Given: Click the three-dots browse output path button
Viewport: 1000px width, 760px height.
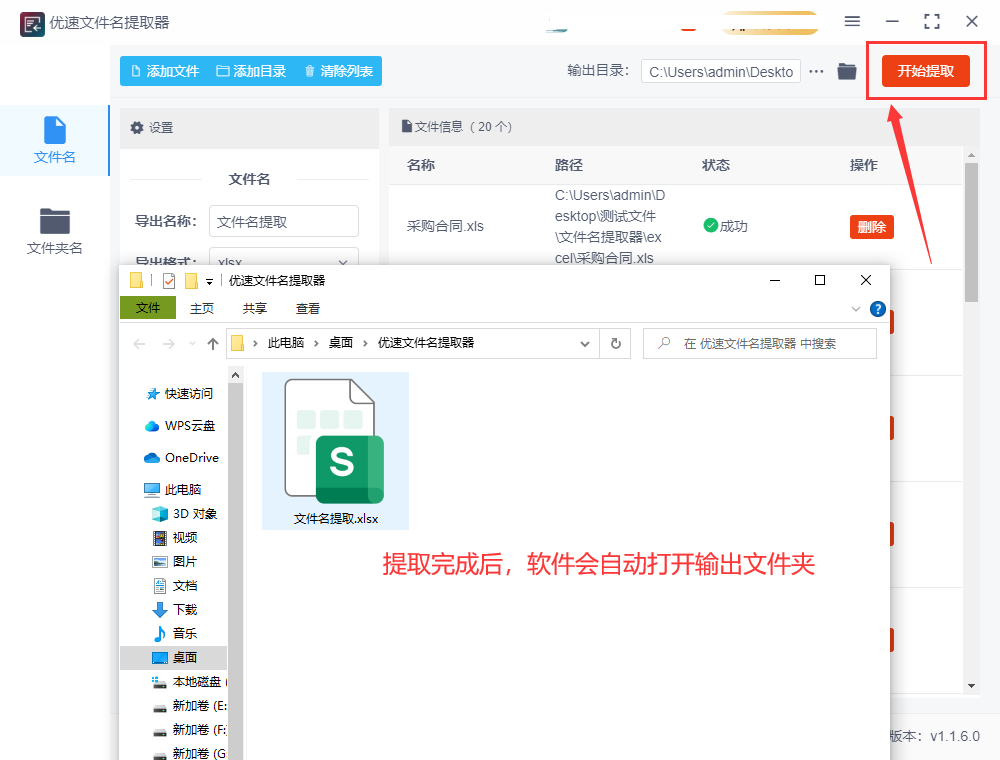Looking at the screenshot, I should (817, 71).
